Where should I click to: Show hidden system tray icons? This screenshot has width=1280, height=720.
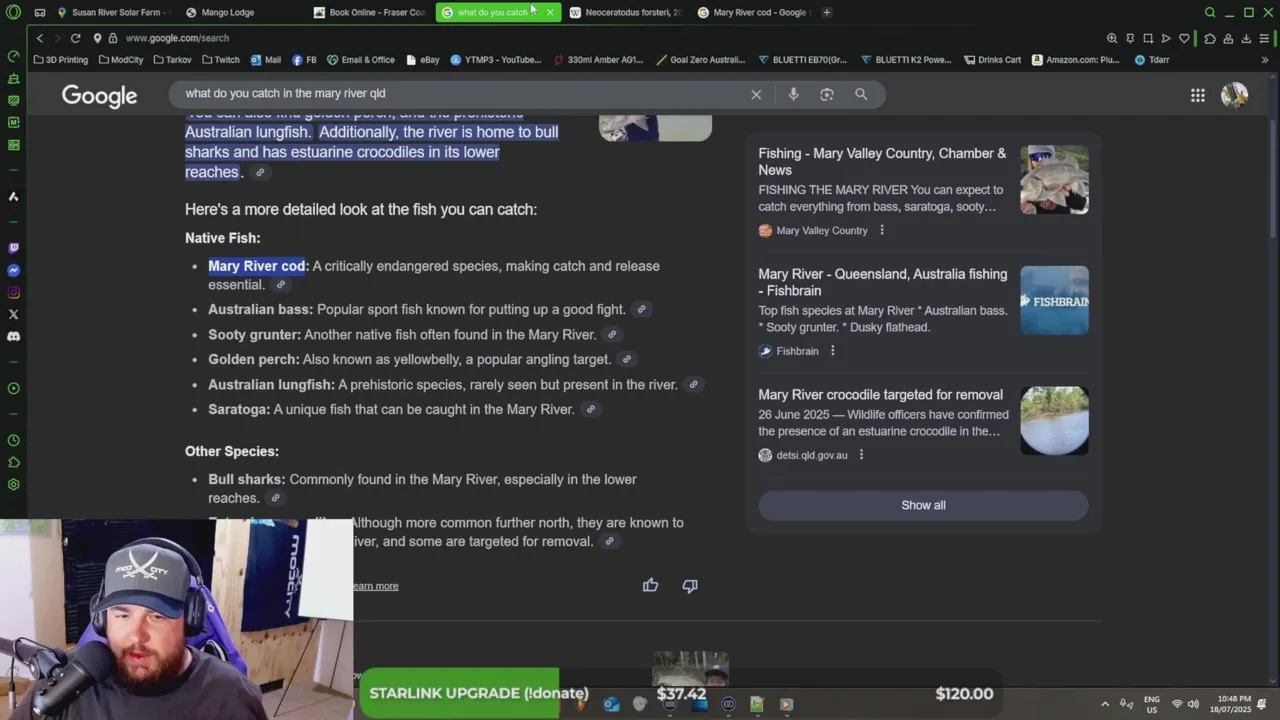tap(1105, 704)
